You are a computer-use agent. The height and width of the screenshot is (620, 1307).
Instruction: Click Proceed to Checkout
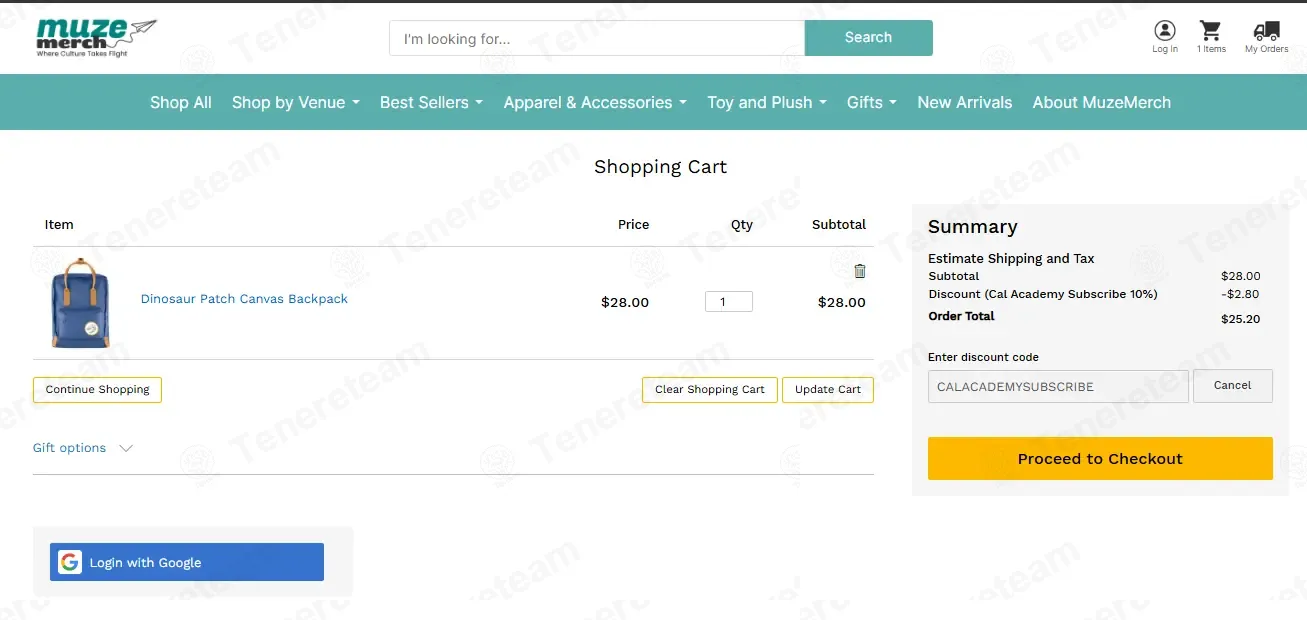[1100, 459]
